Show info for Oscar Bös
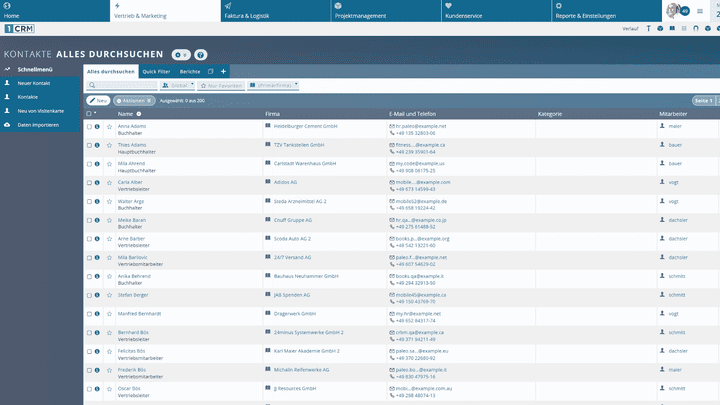720x405 pixels. (x=97, y=388)
